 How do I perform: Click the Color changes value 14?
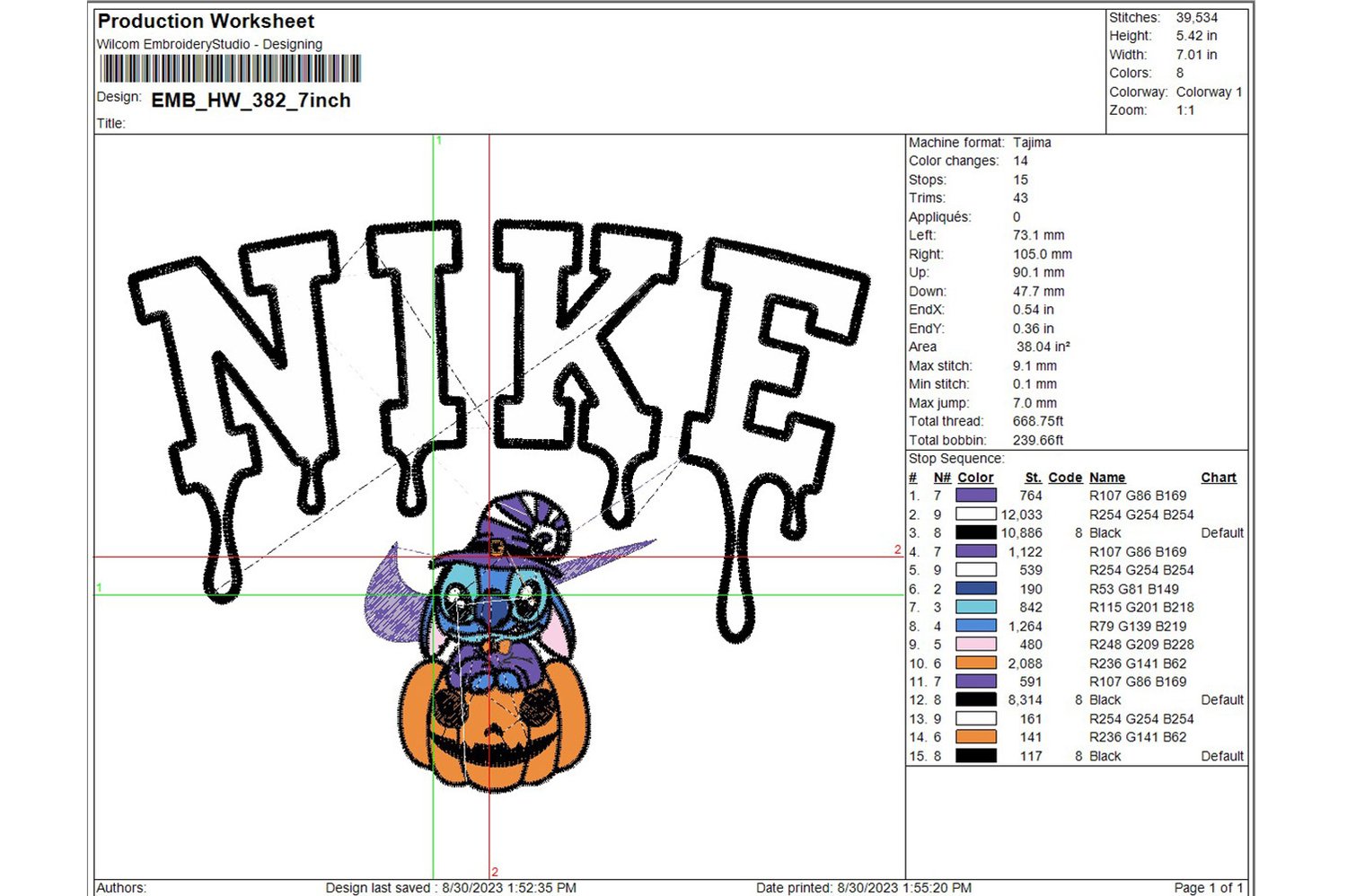point(1020,161)
